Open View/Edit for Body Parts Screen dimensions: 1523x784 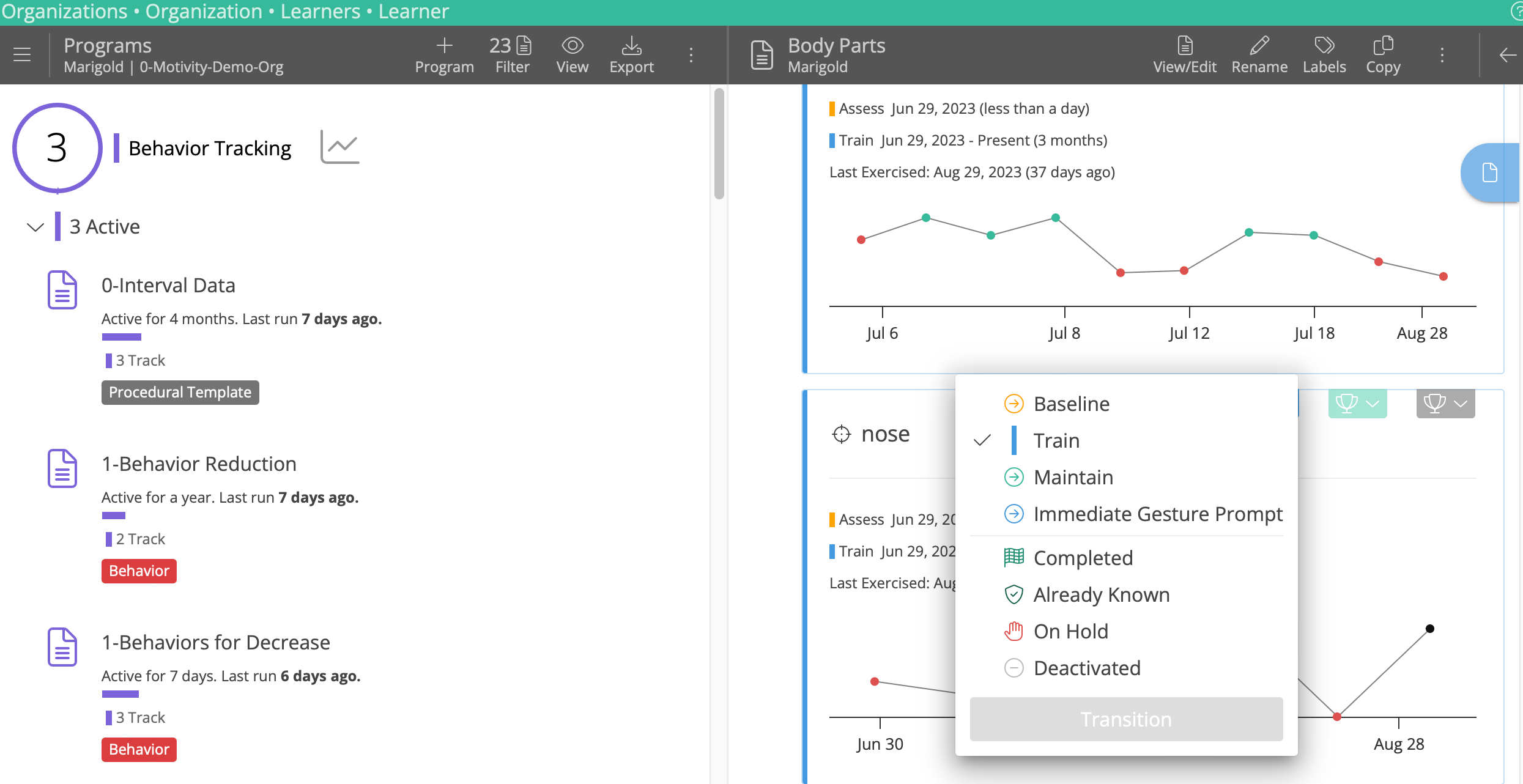(x=1185, y=54)
